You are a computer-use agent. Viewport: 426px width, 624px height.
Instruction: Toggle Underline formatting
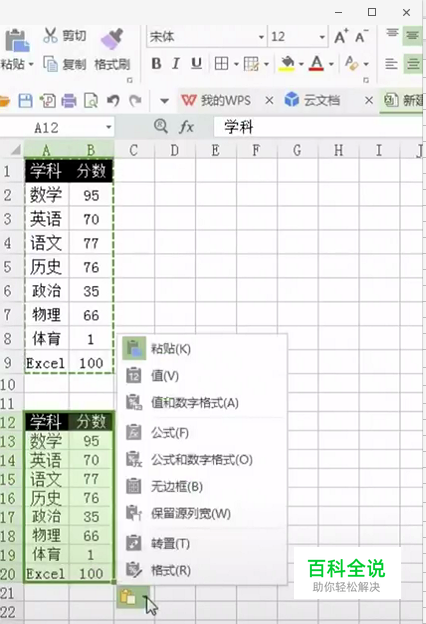pyautogui.click(x=196, y=64)
